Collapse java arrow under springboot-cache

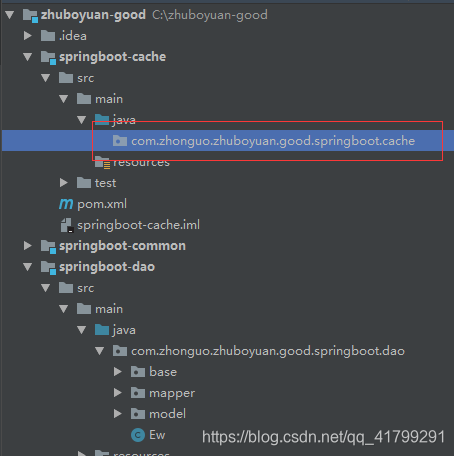[82, 120]
